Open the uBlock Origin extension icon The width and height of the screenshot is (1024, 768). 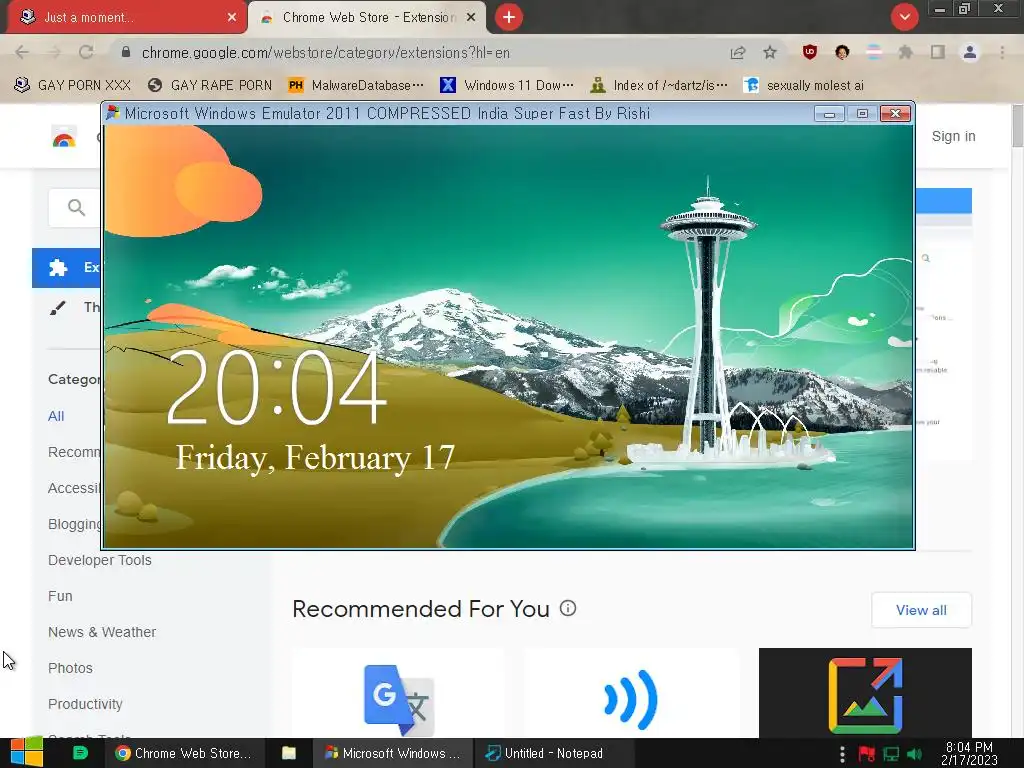click(810, 52)
